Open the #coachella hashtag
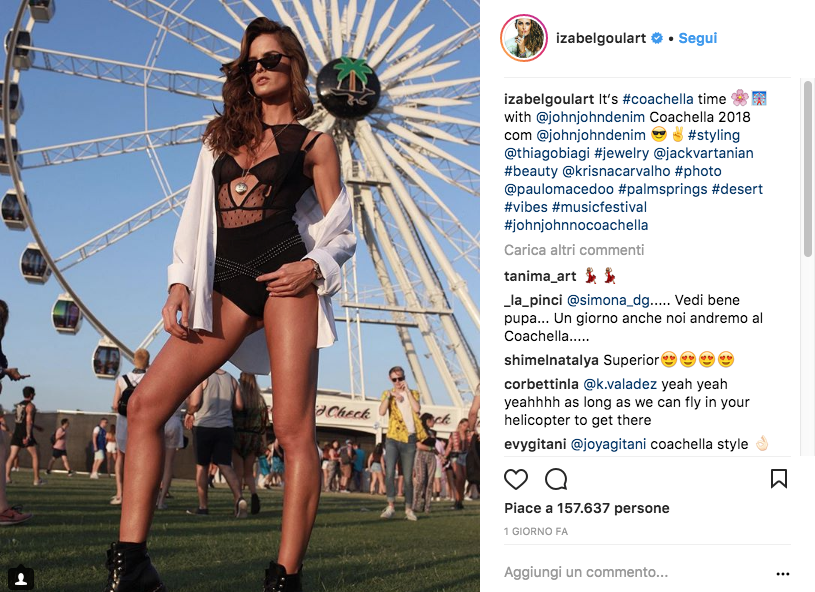 pos(658,99)
